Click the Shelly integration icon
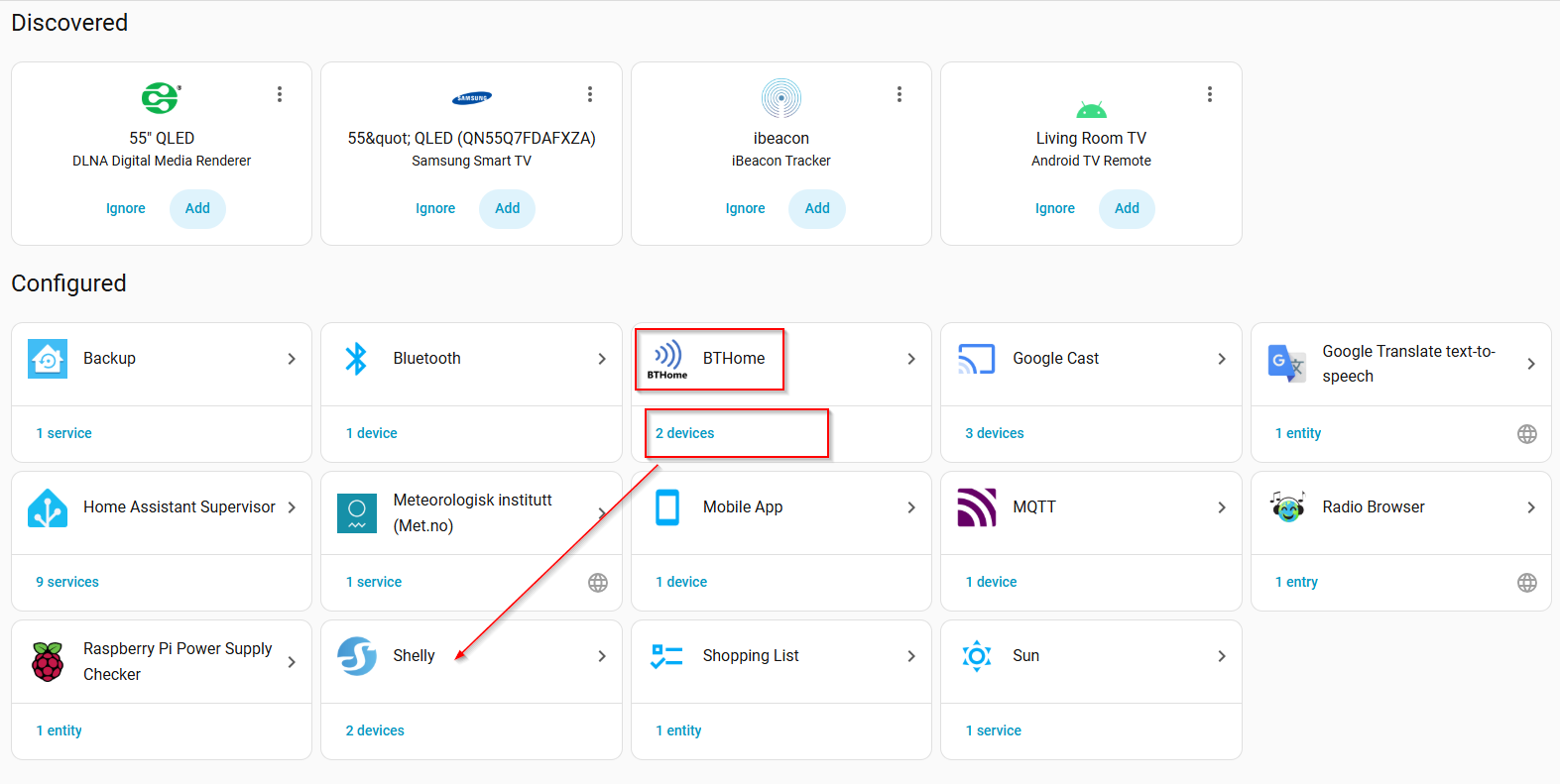The height and width of the screenshot is (784, 1560). tap(357, 656)
